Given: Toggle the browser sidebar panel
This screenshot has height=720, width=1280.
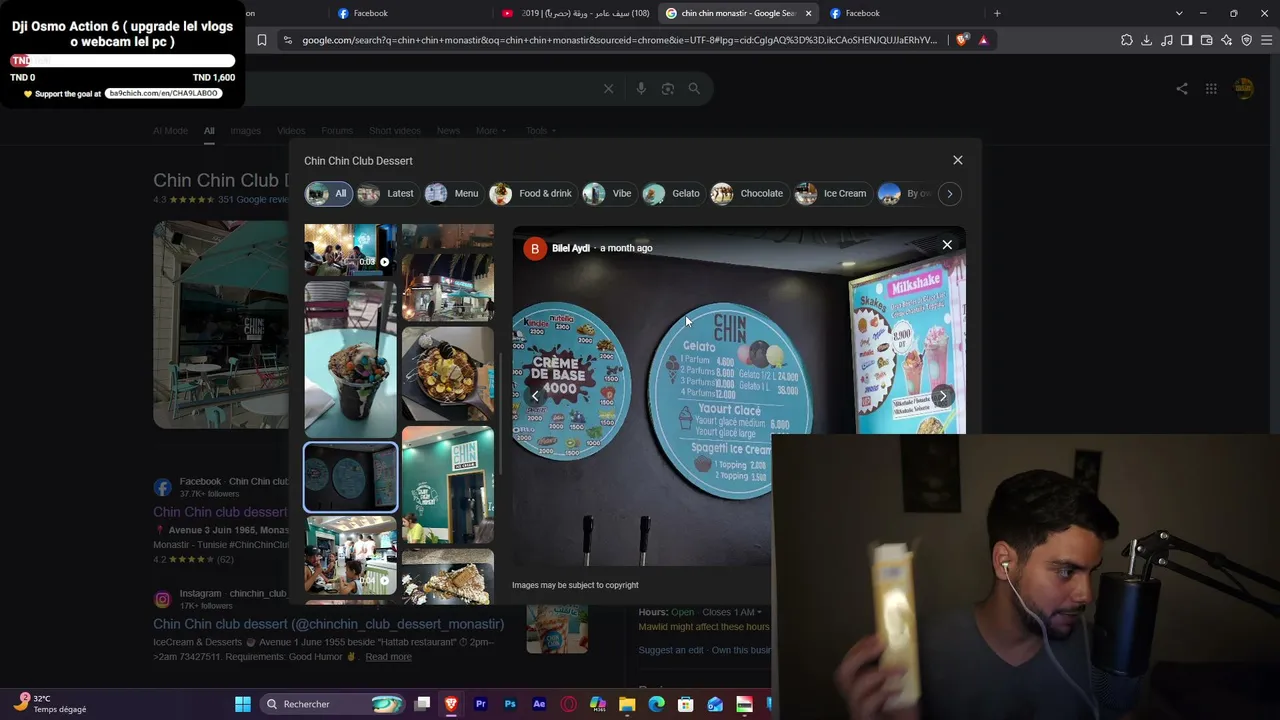Looking at the screenshot, I should [x=1187, y=40].
